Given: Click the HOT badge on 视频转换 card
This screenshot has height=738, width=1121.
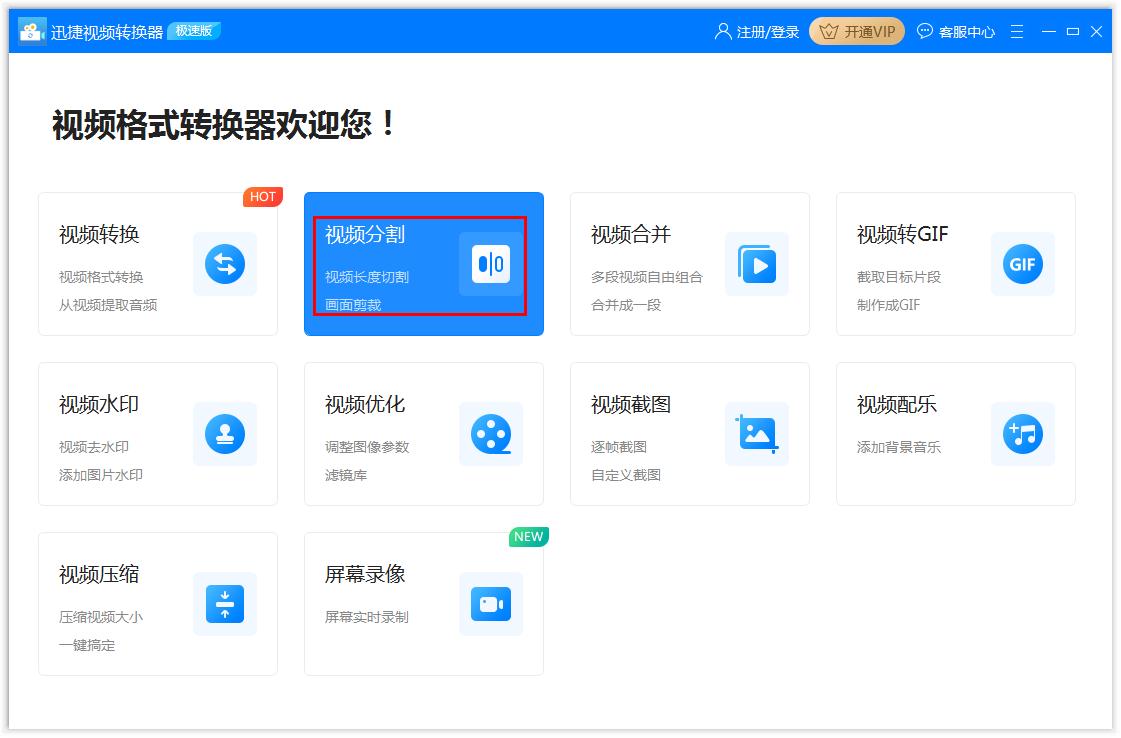Looking at the screenshot, I should tap(263, 197).
